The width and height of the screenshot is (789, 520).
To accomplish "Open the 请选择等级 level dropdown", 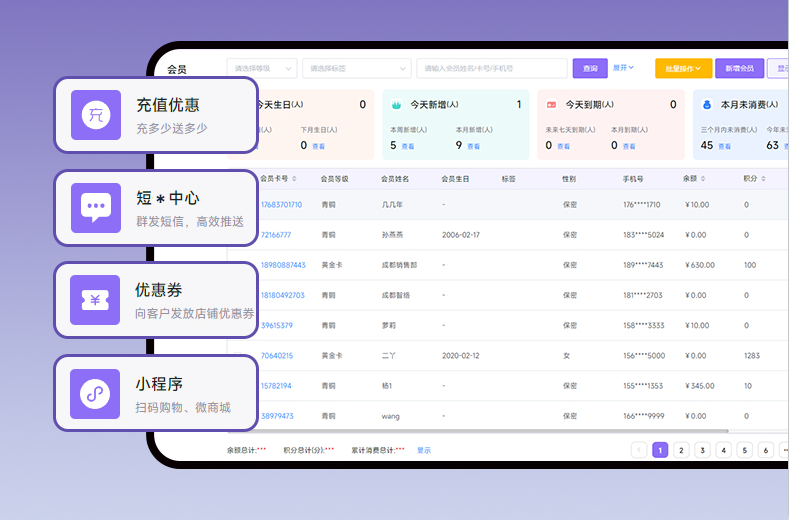I will (x=262, y=68).
